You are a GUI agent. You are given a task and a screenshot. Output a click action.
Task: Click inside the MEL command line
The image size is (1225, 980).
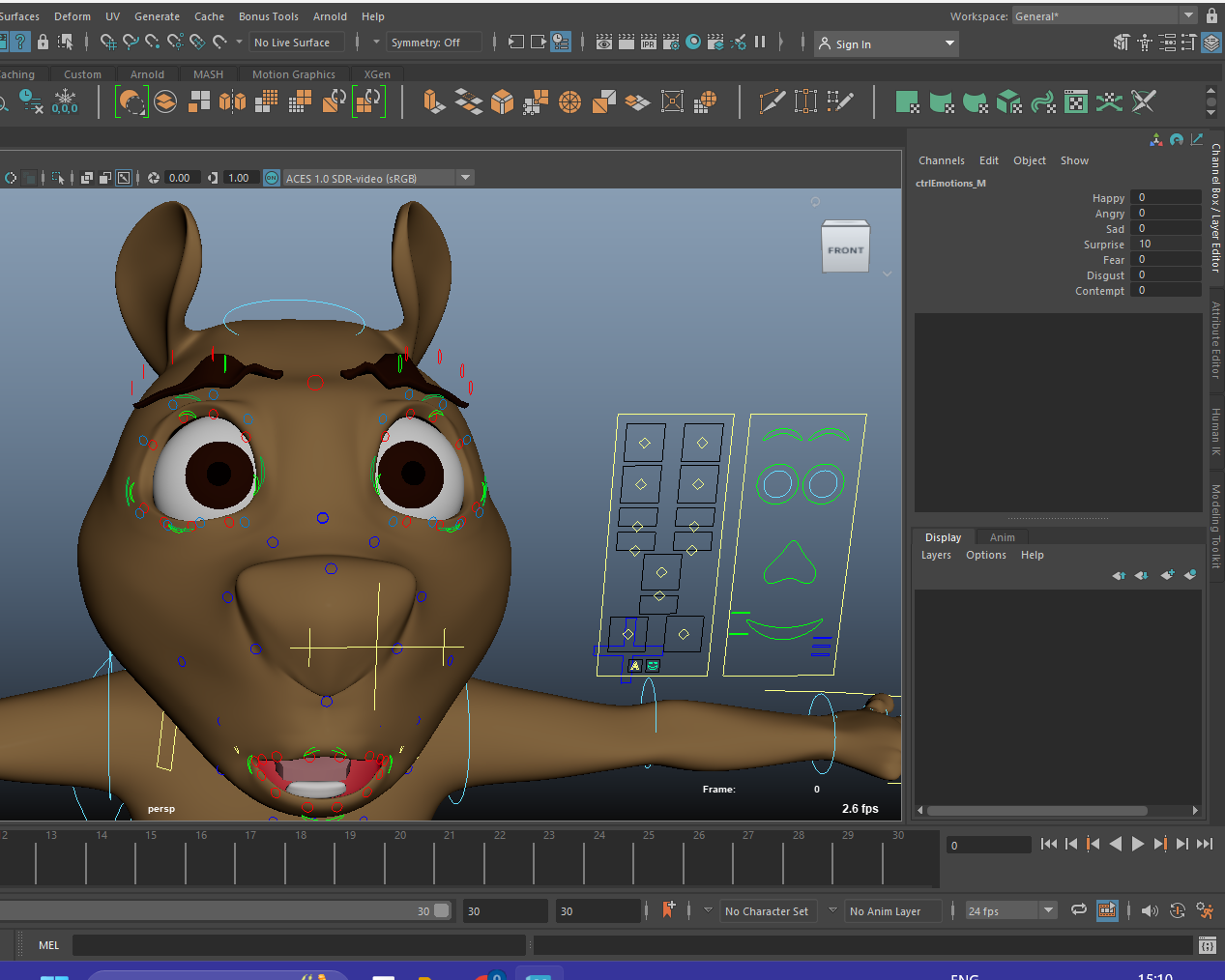(290, 944)
